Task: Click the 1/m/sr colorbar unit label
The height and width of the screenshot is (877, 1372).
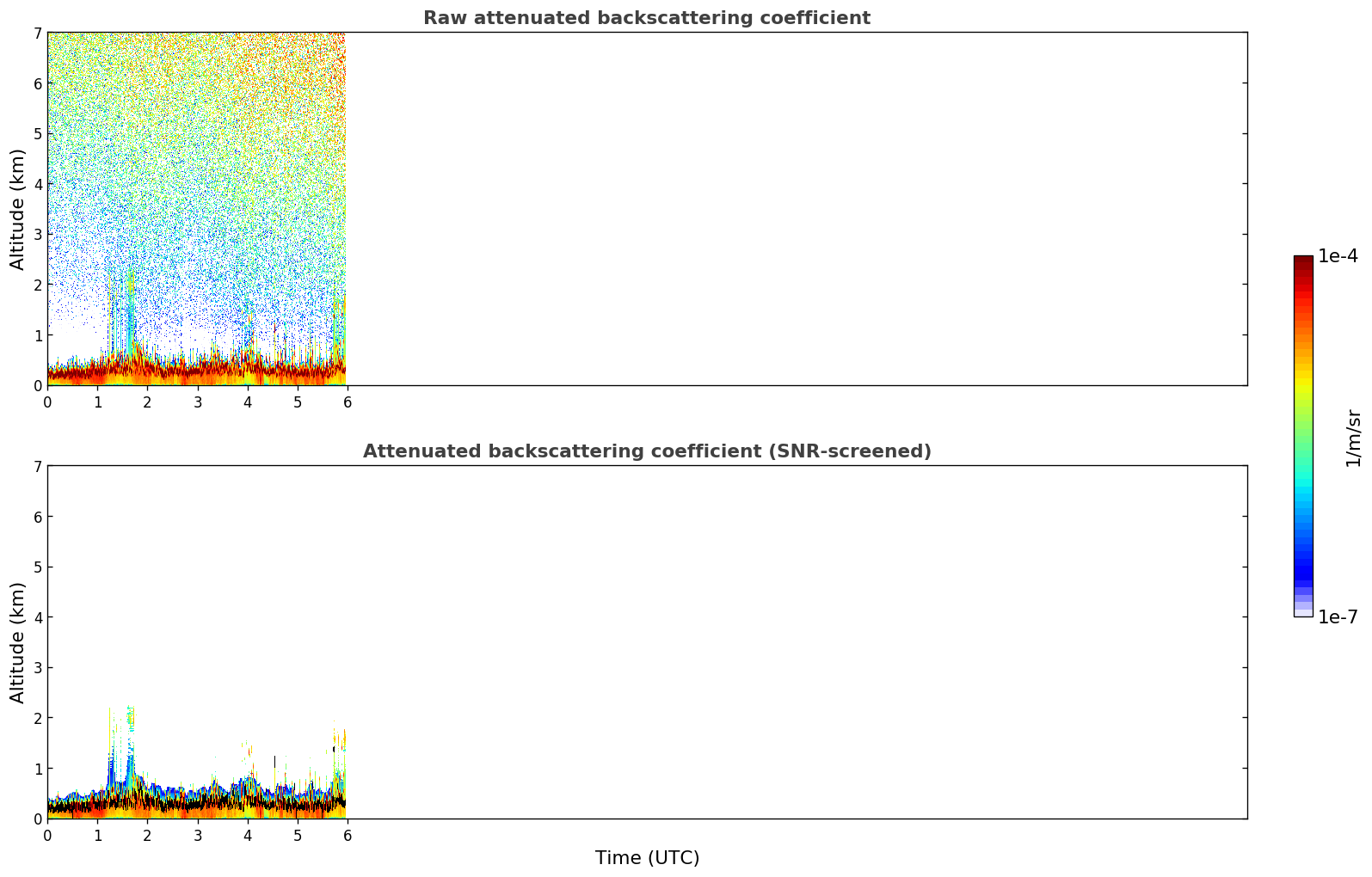Action: [x=1354, y=438]
